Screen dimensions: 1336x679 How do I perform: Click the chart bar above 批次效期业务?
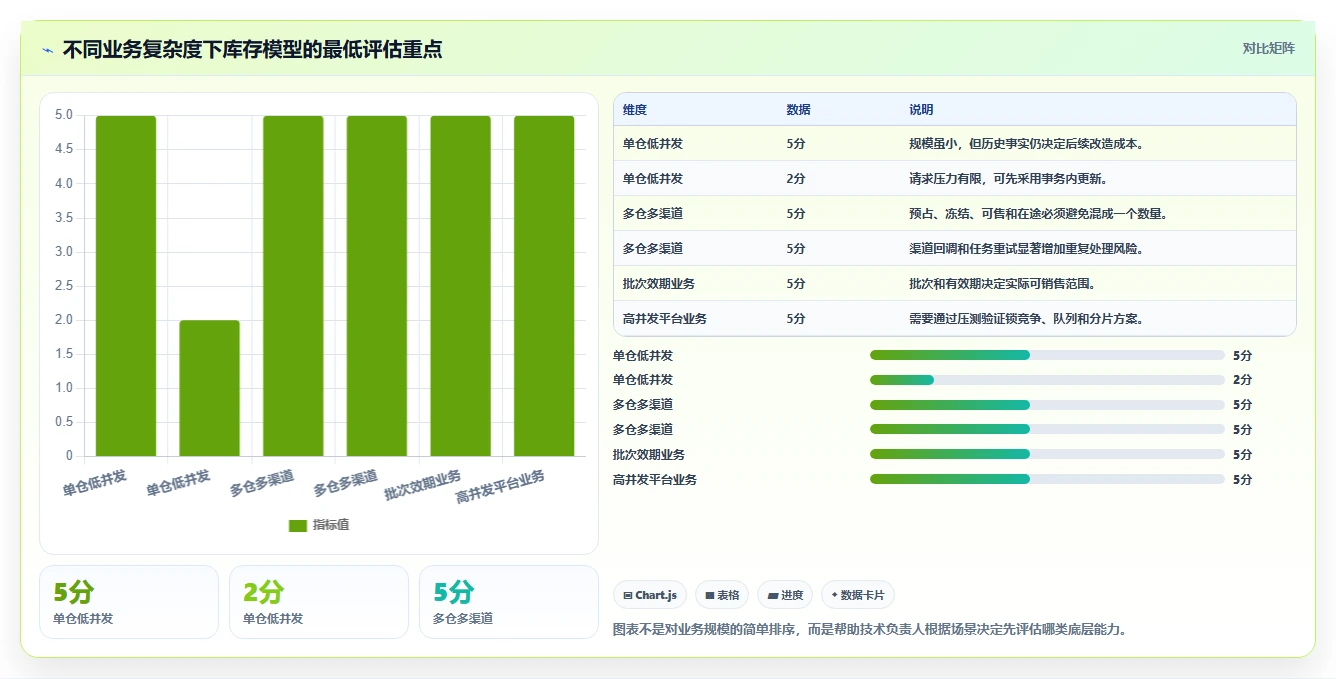[461, 286]
